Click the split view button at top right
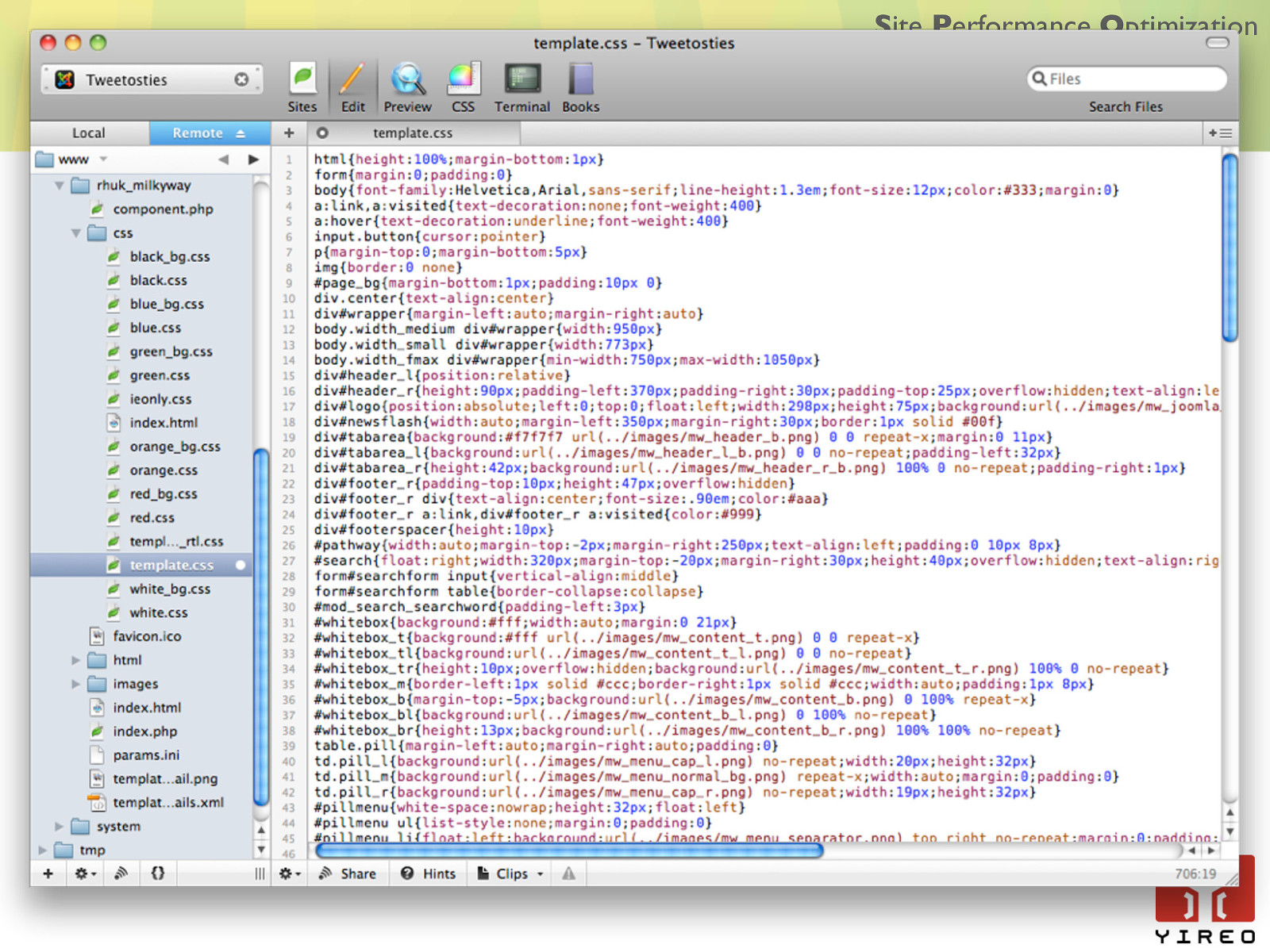This screenshot has width=1270, height=952. 1220,133
